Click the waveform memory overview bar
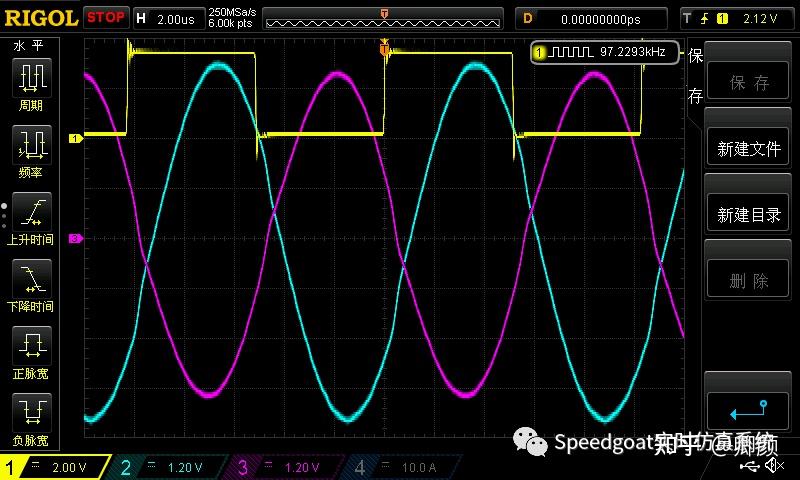Image resolution: width=800 pixels, height=480 pixels. pos(383,19)
